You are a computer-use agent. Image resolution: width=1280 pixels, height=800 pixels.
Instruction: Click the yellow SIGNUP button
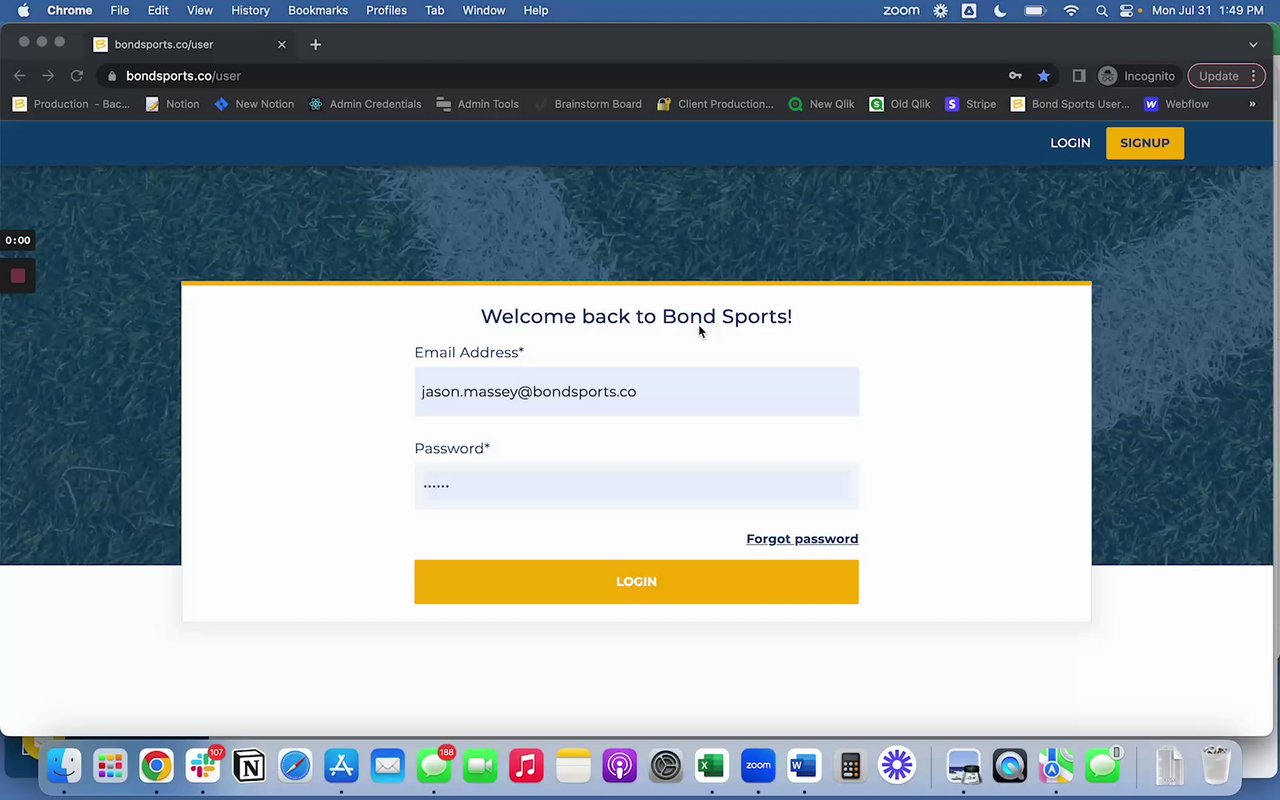tap(1145, 143)
